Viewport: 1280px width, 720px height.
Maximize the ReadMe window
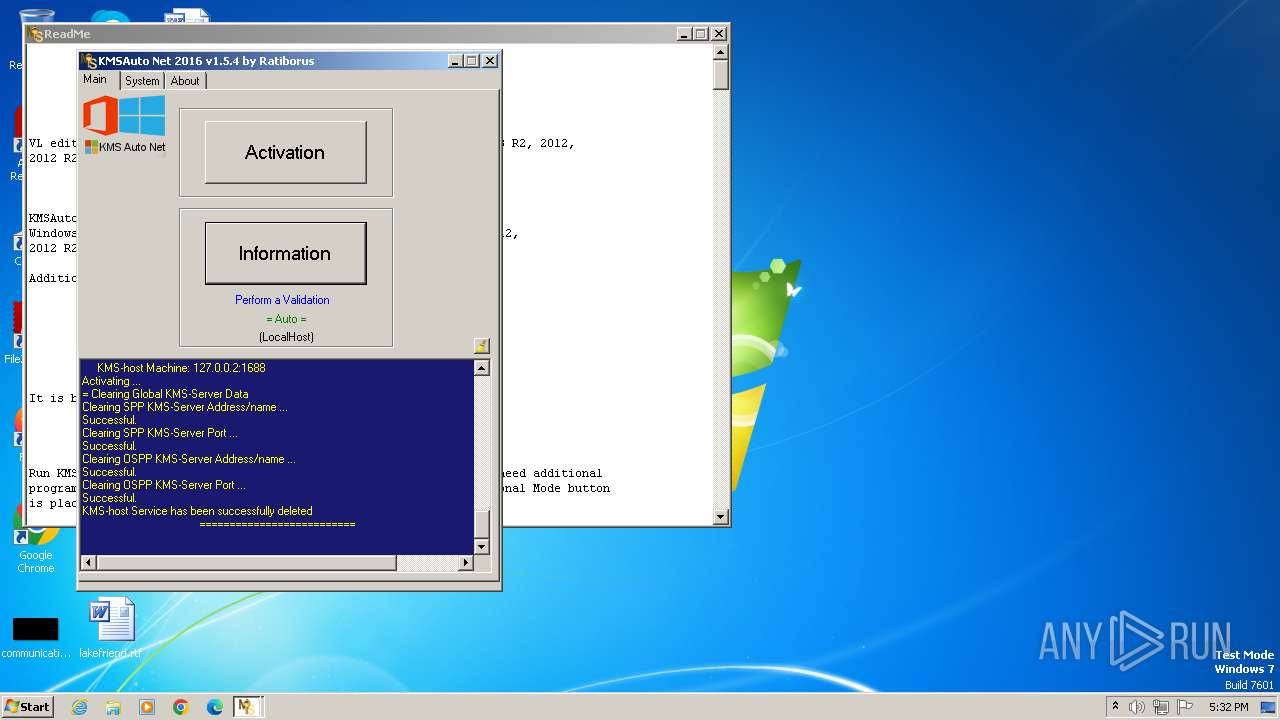[700, 34]
